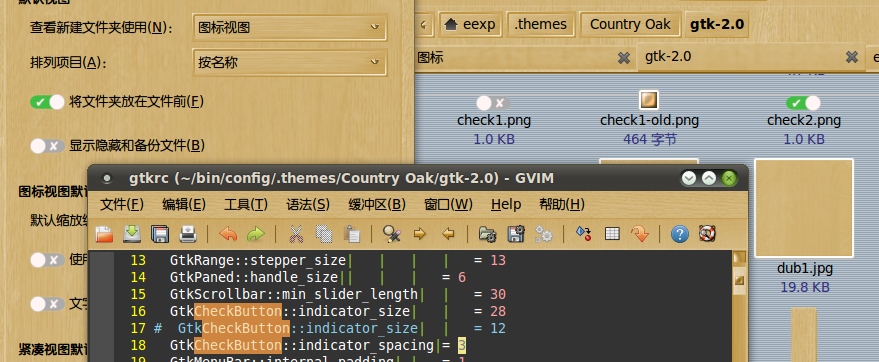The height and width of the screenshot is (362, 879).
Task: Run make using the diamond icon
Action: [x=584, y=234]
